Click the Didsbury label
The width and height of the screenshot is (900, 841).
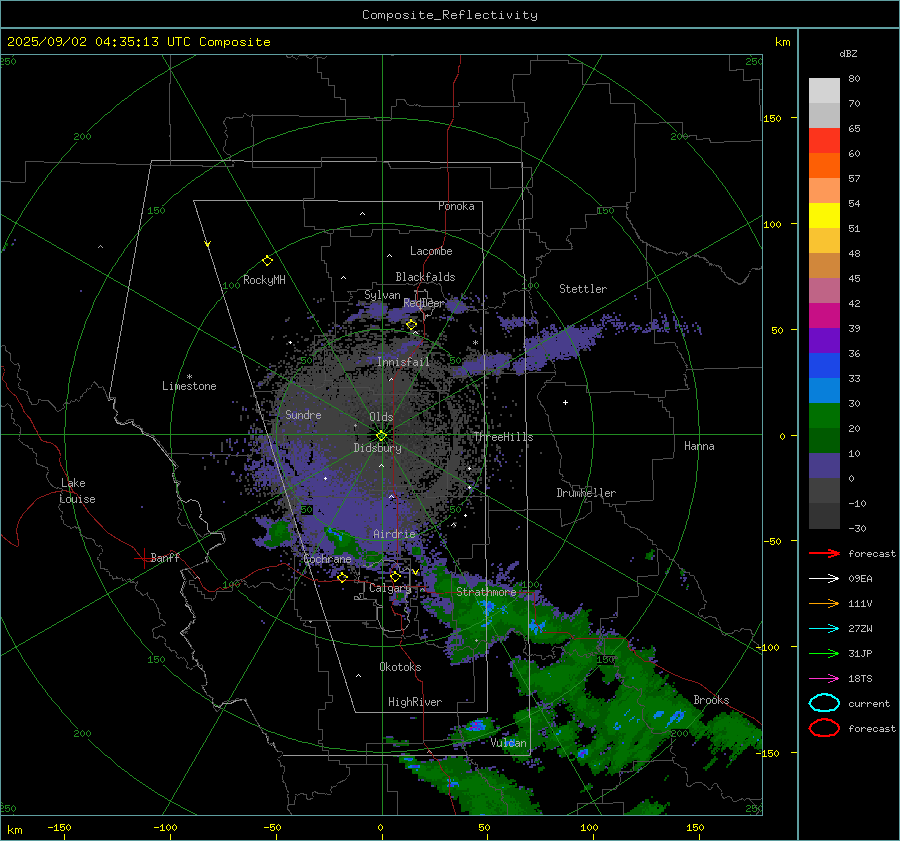(x=377, y=448)
